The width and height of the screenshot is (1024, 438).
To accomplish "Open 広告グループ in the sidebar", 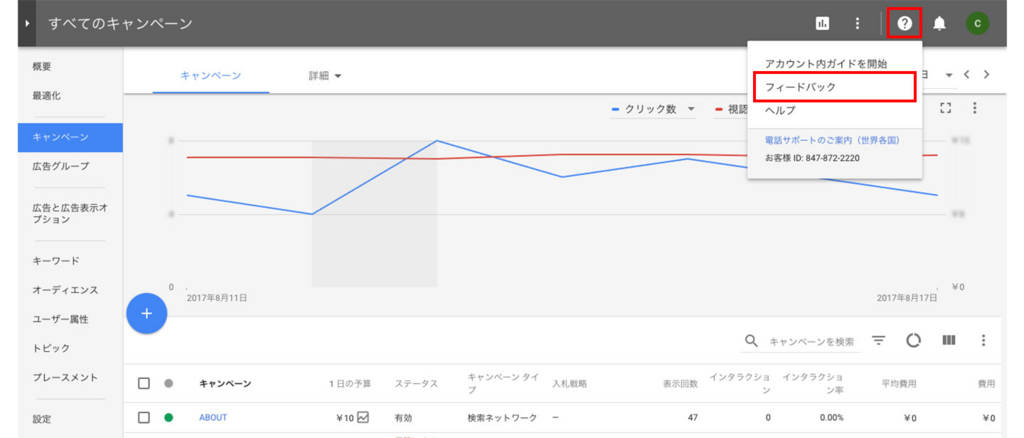I will 61,166.
